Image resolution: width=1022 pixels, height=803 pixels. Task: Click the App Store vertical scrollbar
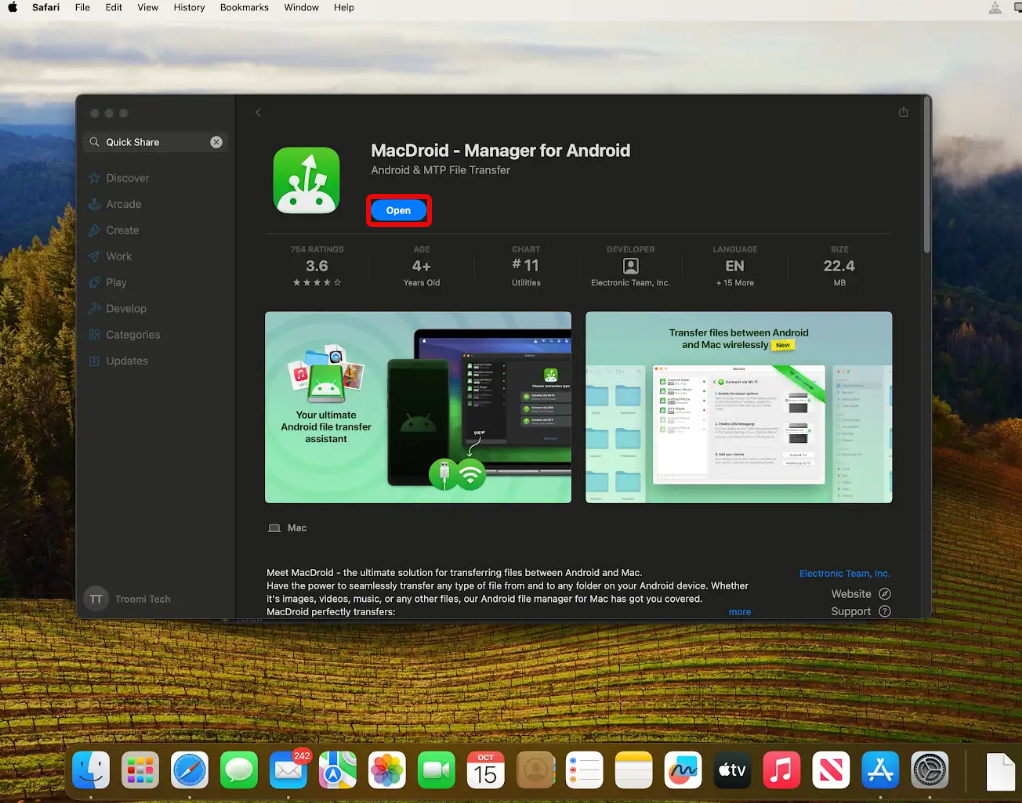[926, 176]
